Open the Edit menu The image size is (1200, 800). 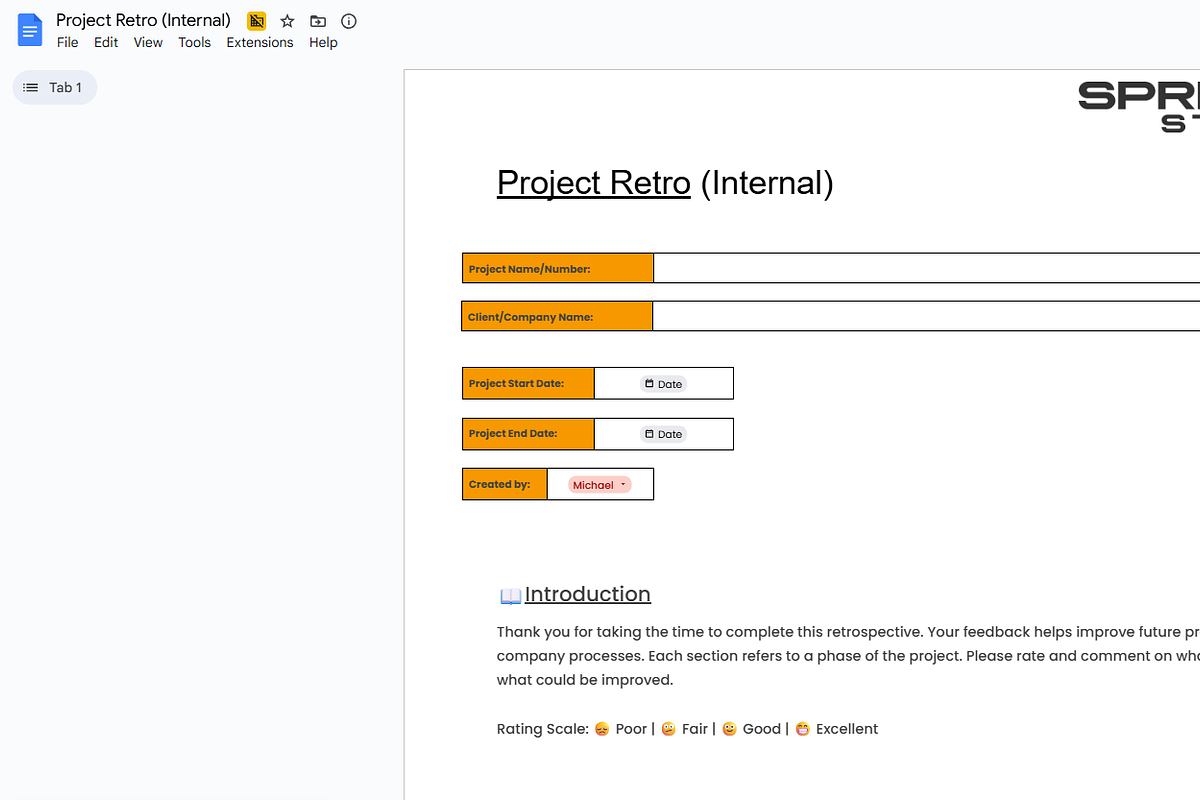(106, 42)
